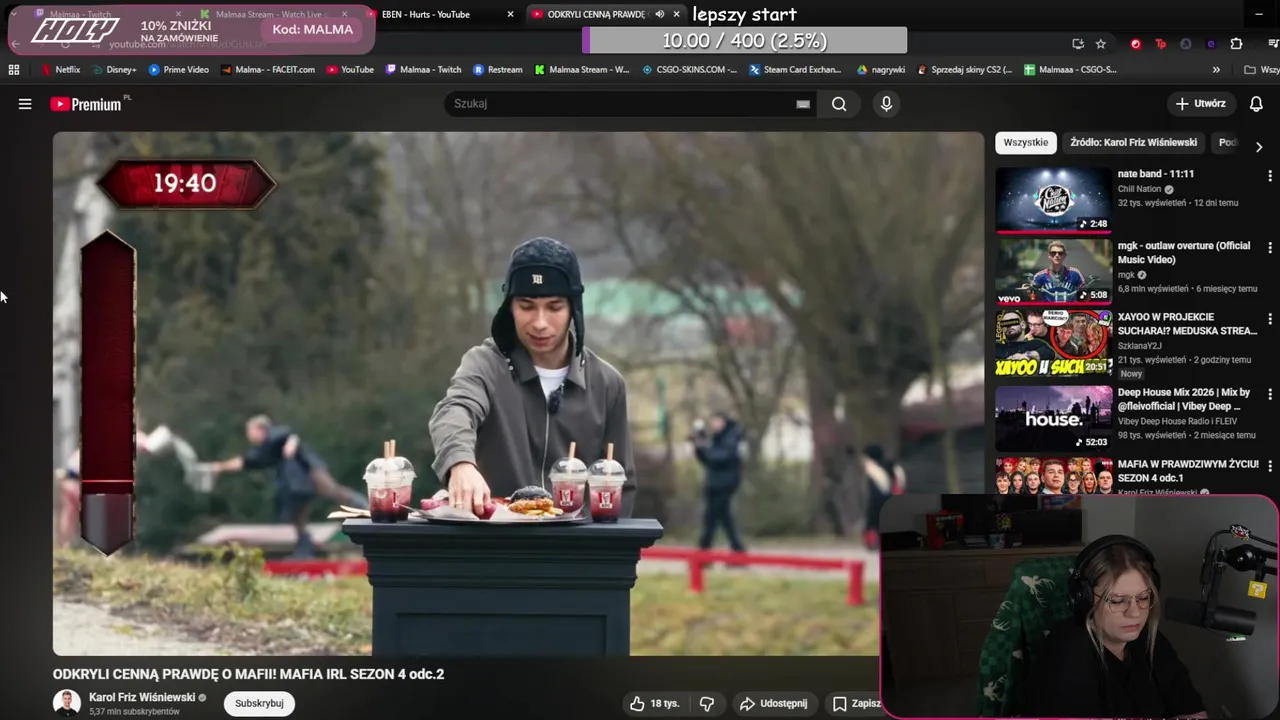Save video with Zapisz button
Viewport: 1280px width, 720px height.
[856, 704]
